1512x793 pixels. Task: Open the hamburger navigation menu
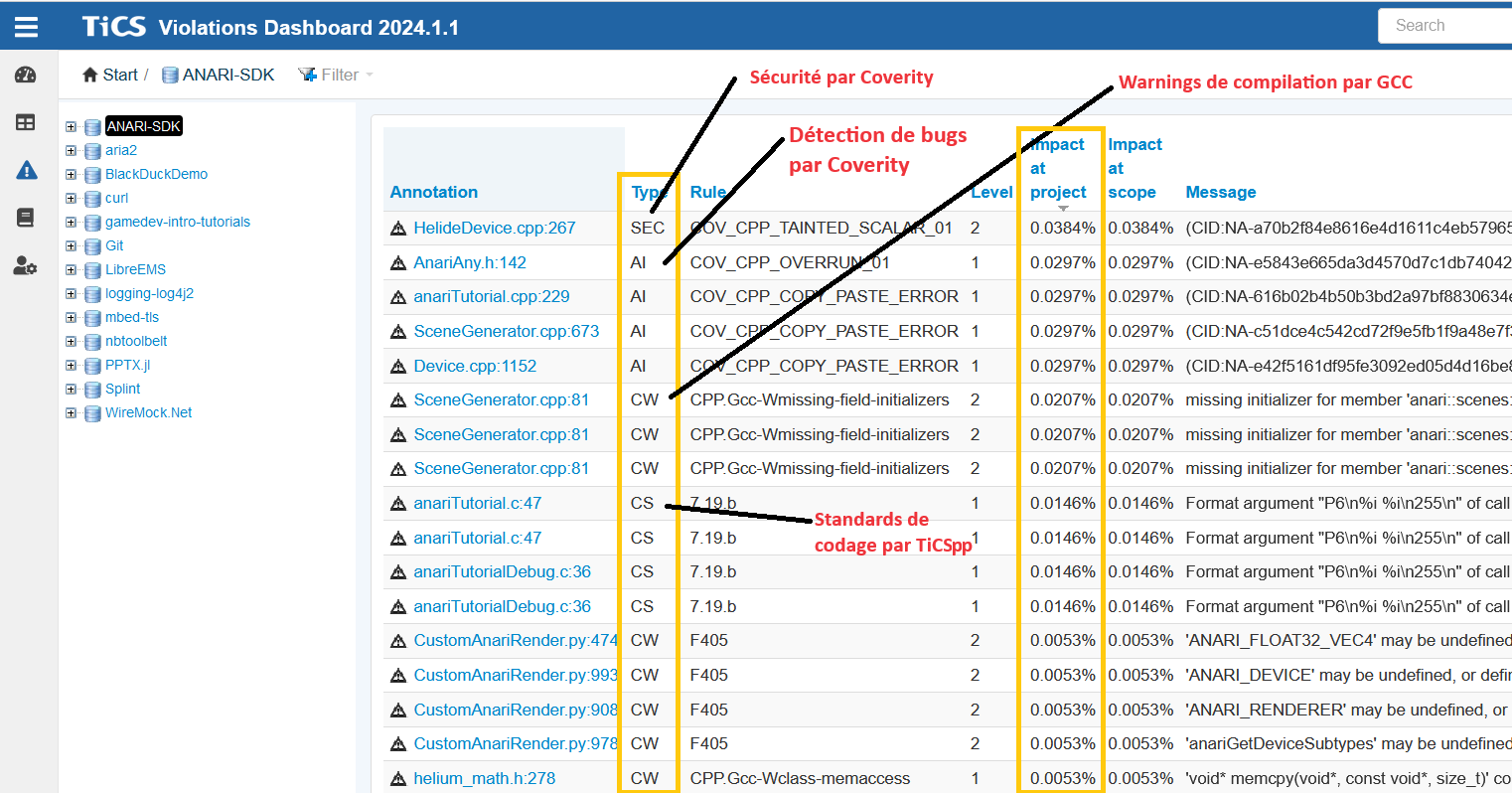(27, 27)
